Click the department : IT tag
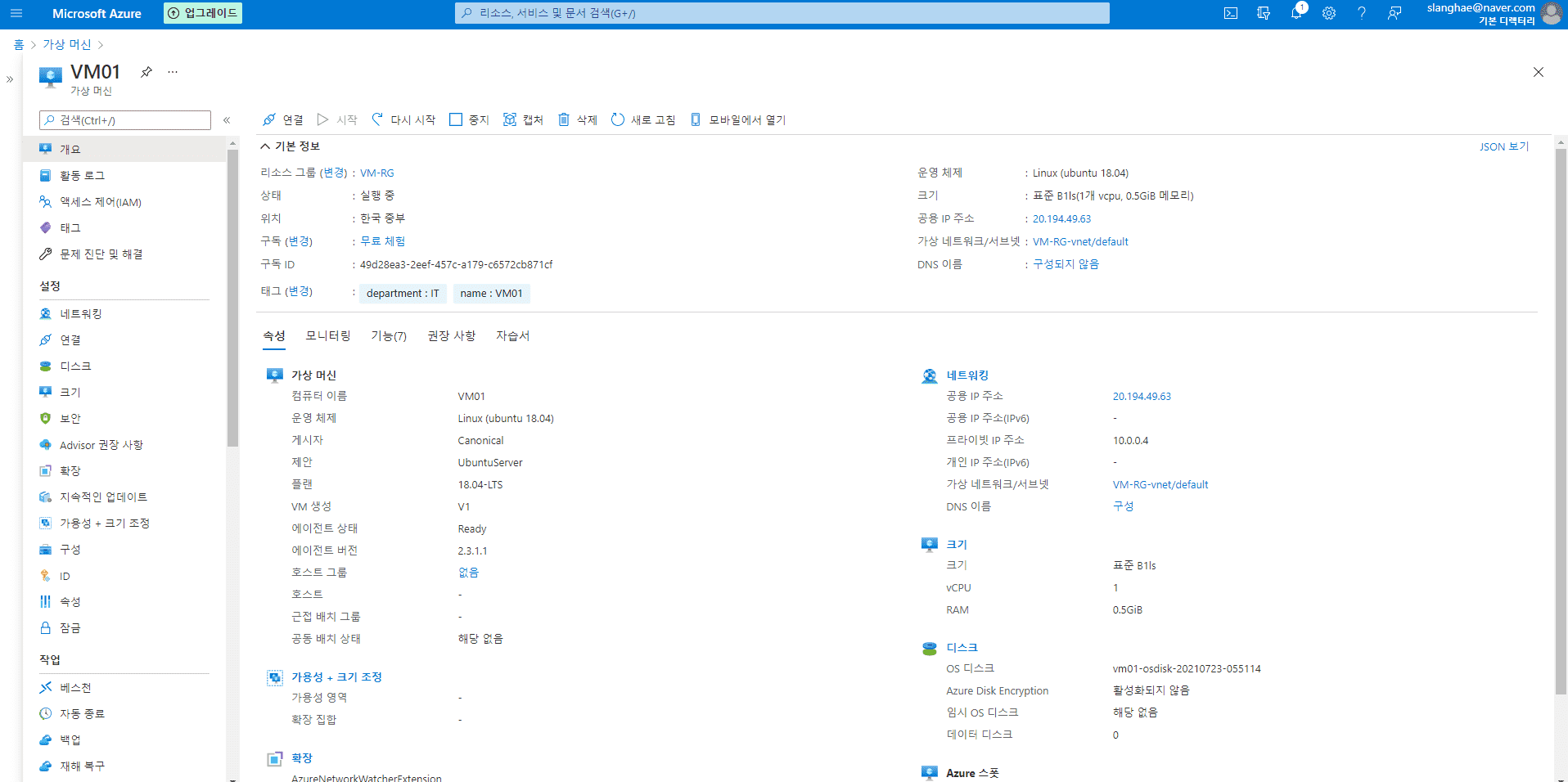 (x=403, y=294)
